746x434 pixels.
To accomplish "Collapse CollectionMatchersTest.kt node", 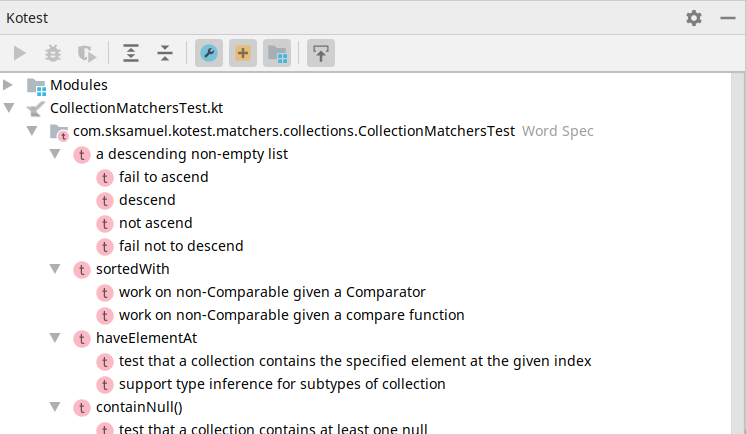I will [x=9, y=108].
